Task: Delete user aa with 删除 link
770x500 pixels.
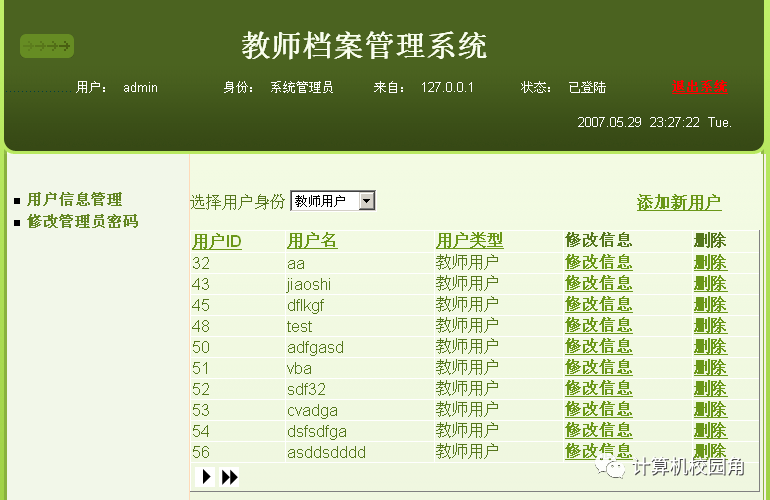Action: point(710,263)
